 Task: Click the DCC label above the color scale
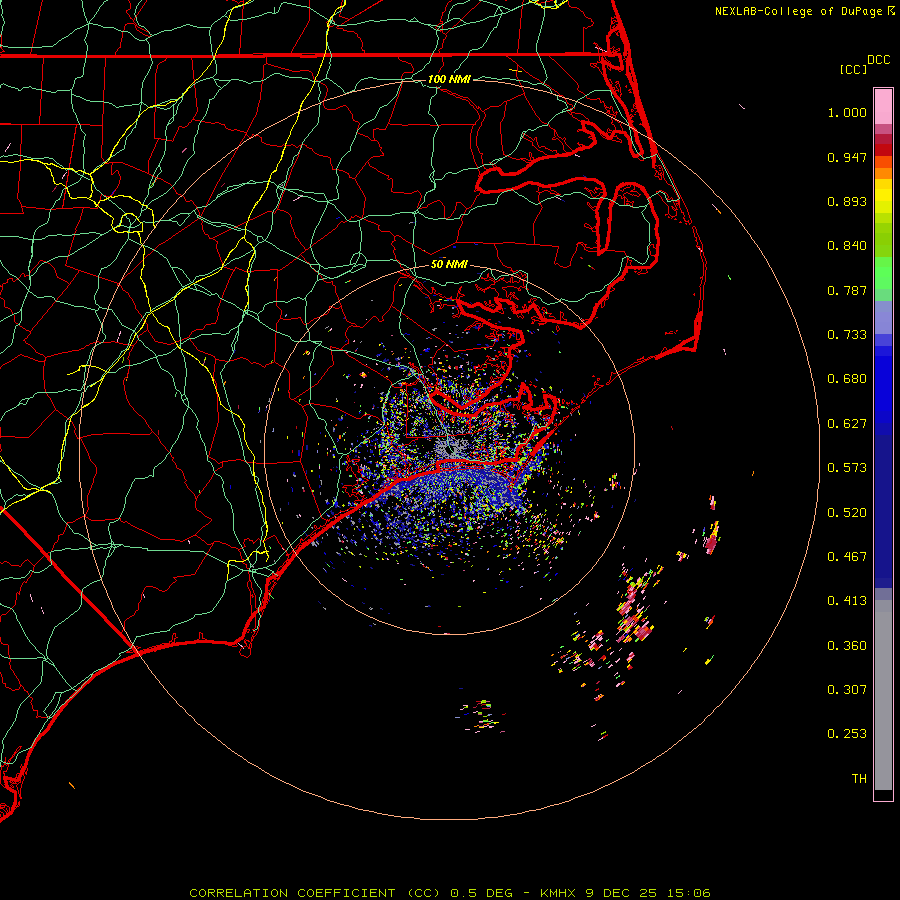click(x=878, y=60)
